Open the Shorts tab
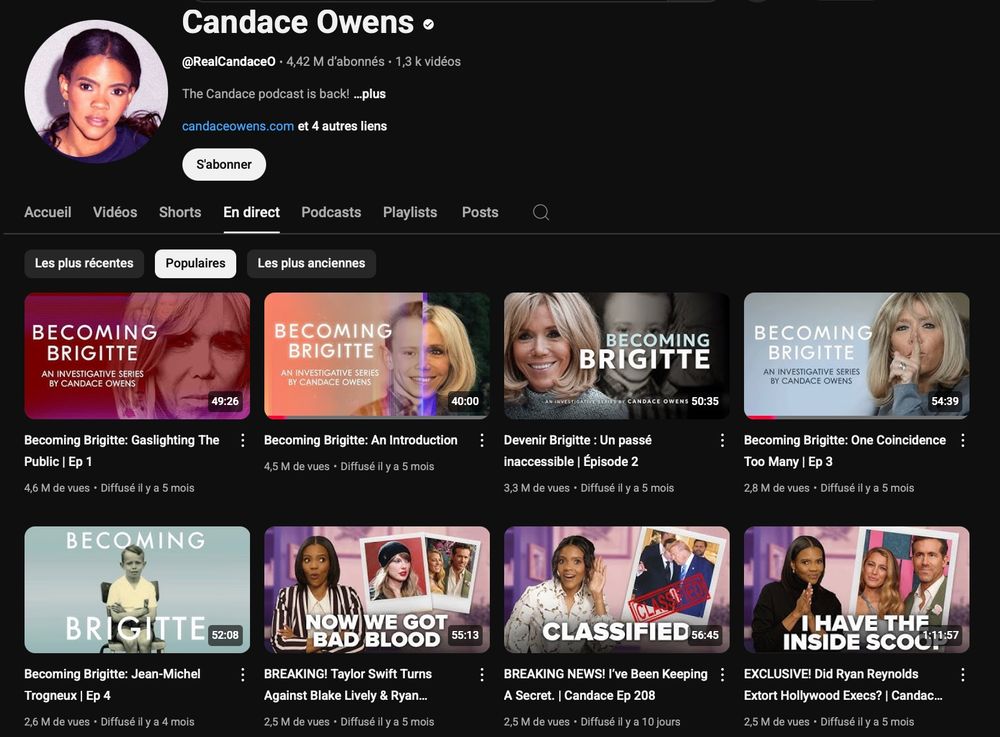 pyautogui.click(x=180, y=212)
